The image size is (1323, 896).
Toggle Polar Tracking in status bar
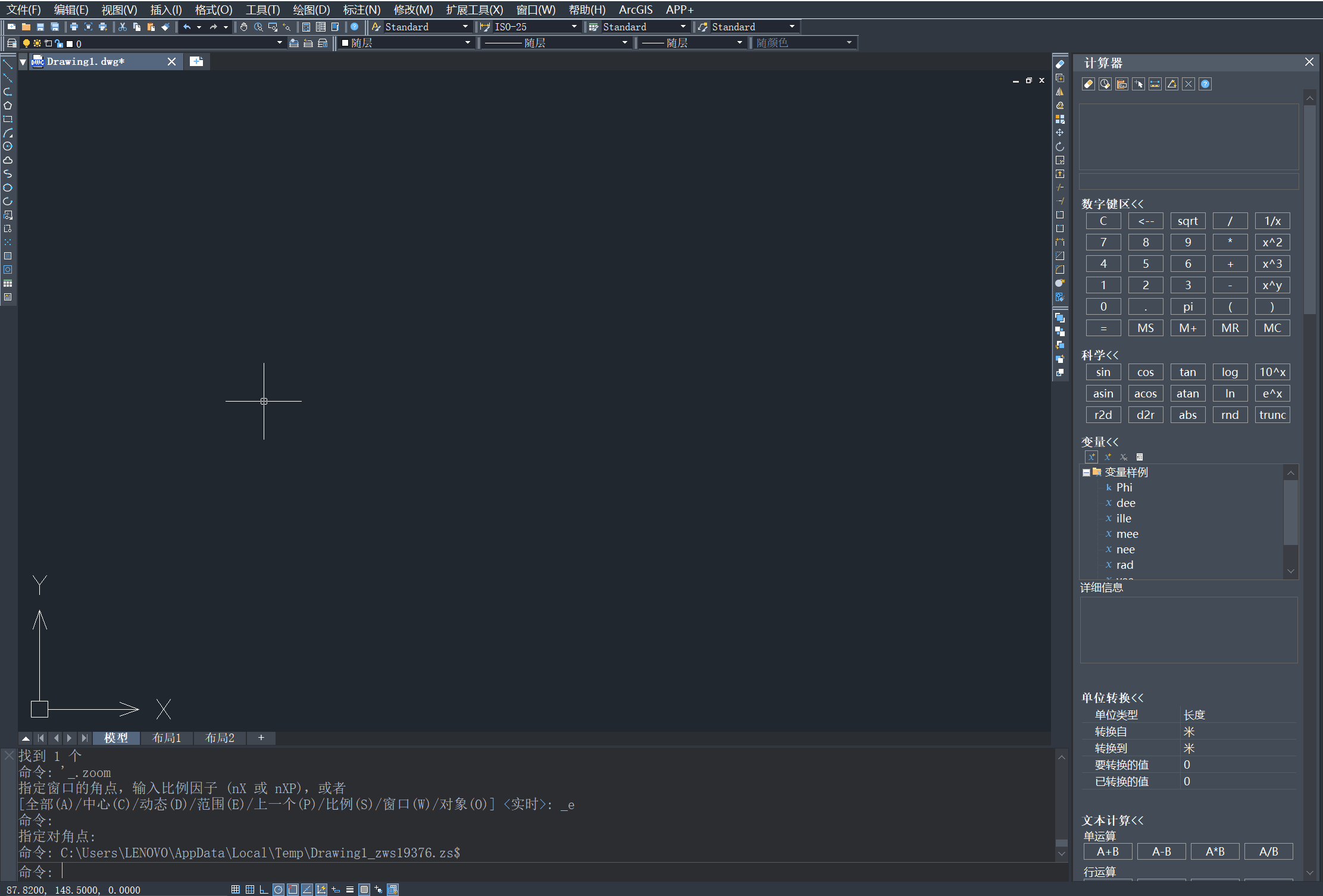click(279, 889)
